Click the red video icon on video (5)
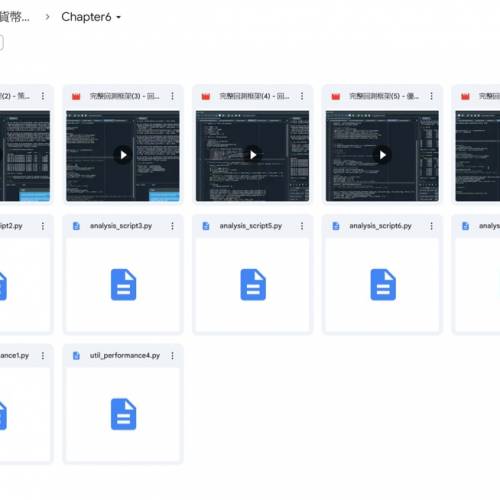Image resolution: width=500 pixels, height=500 pixels. coord(336,96)
